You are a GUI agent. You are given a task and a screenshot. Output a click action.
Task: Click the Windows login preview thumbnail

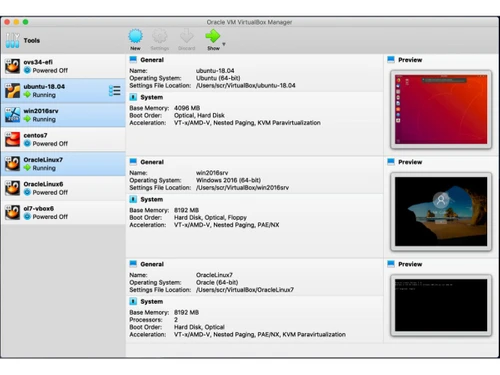441,211
